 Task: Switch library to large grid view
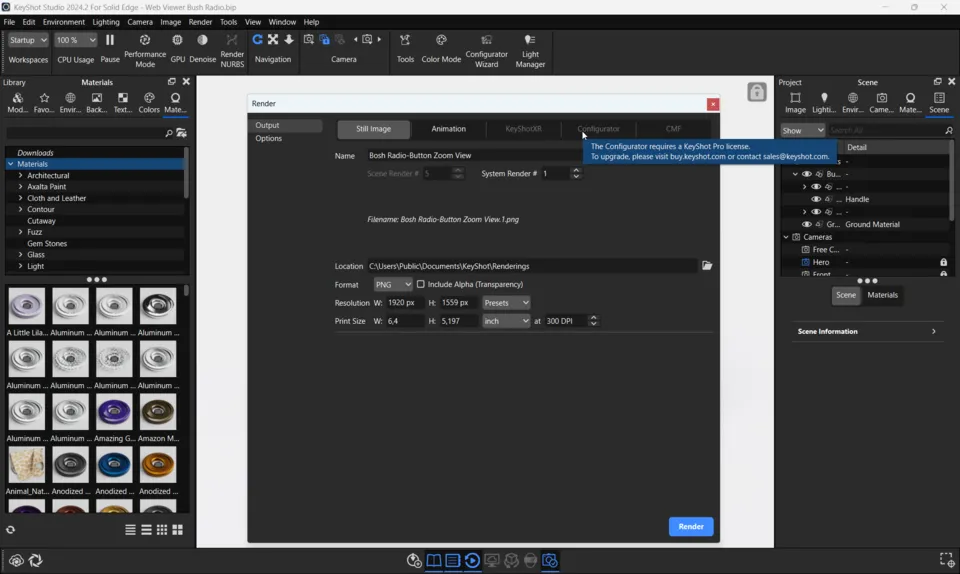click(x=178, y=530)
